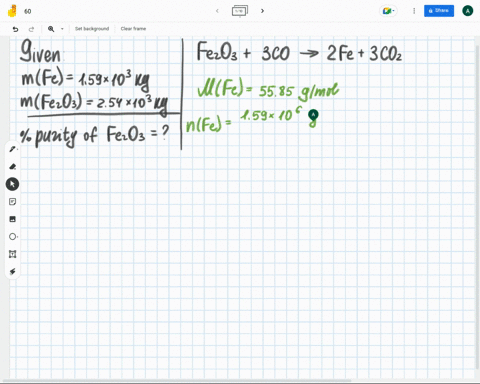This screenshot has height=384, width=480.
Task: Click the horizontal scrollbar at the bottom
Action: (x=177, y=381)
